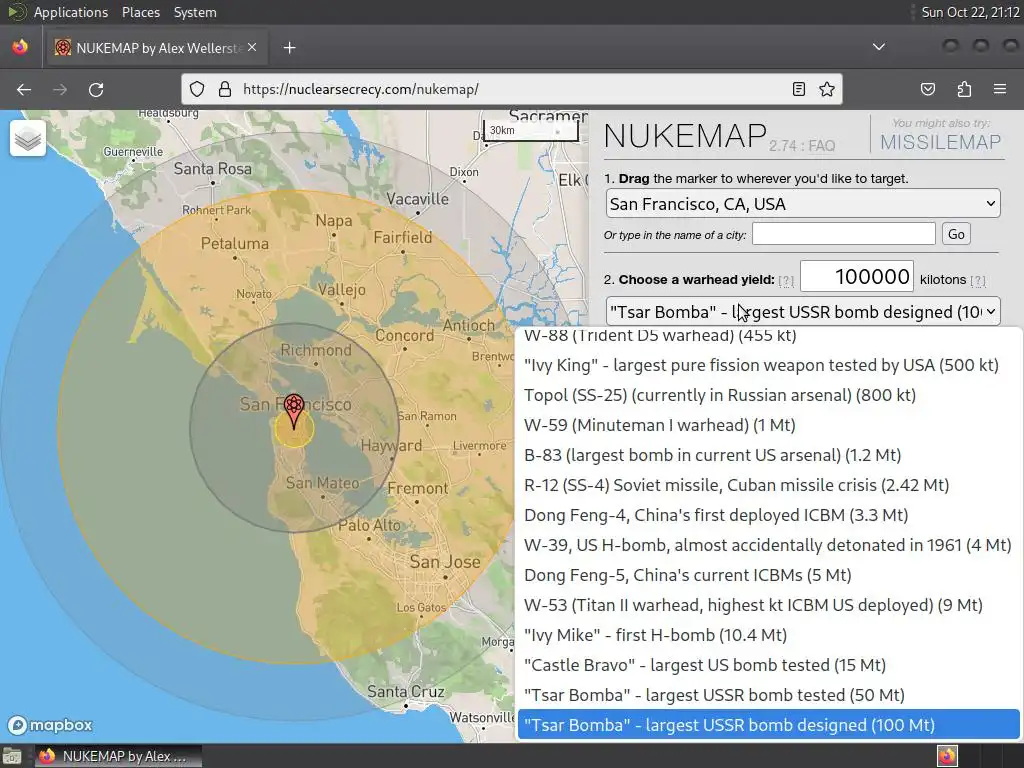Open the Places menu

[140, 12]
